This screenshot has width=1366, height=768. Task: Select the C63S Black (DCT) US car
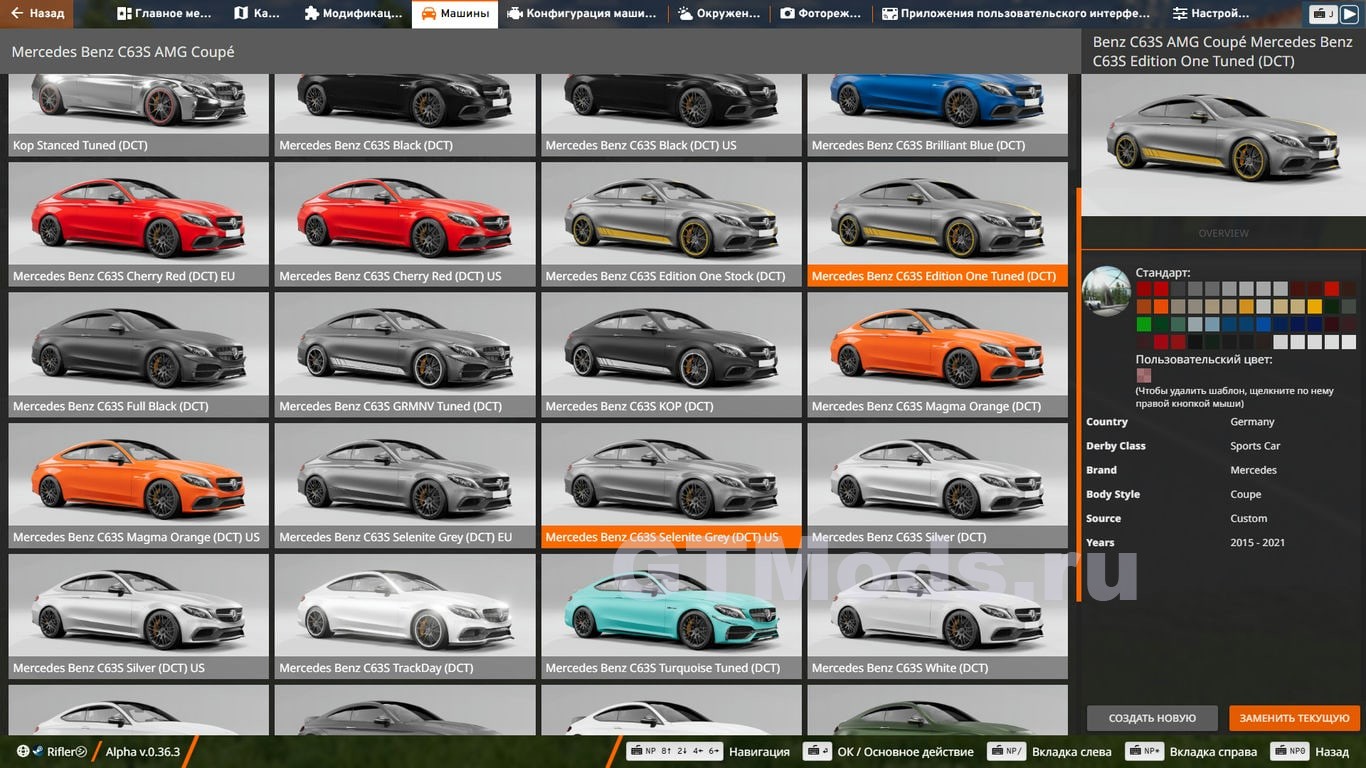[671, 115]
